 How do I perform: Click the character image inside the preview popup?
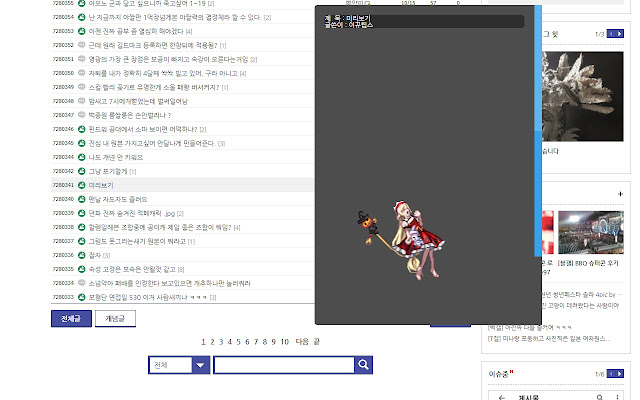401,240
